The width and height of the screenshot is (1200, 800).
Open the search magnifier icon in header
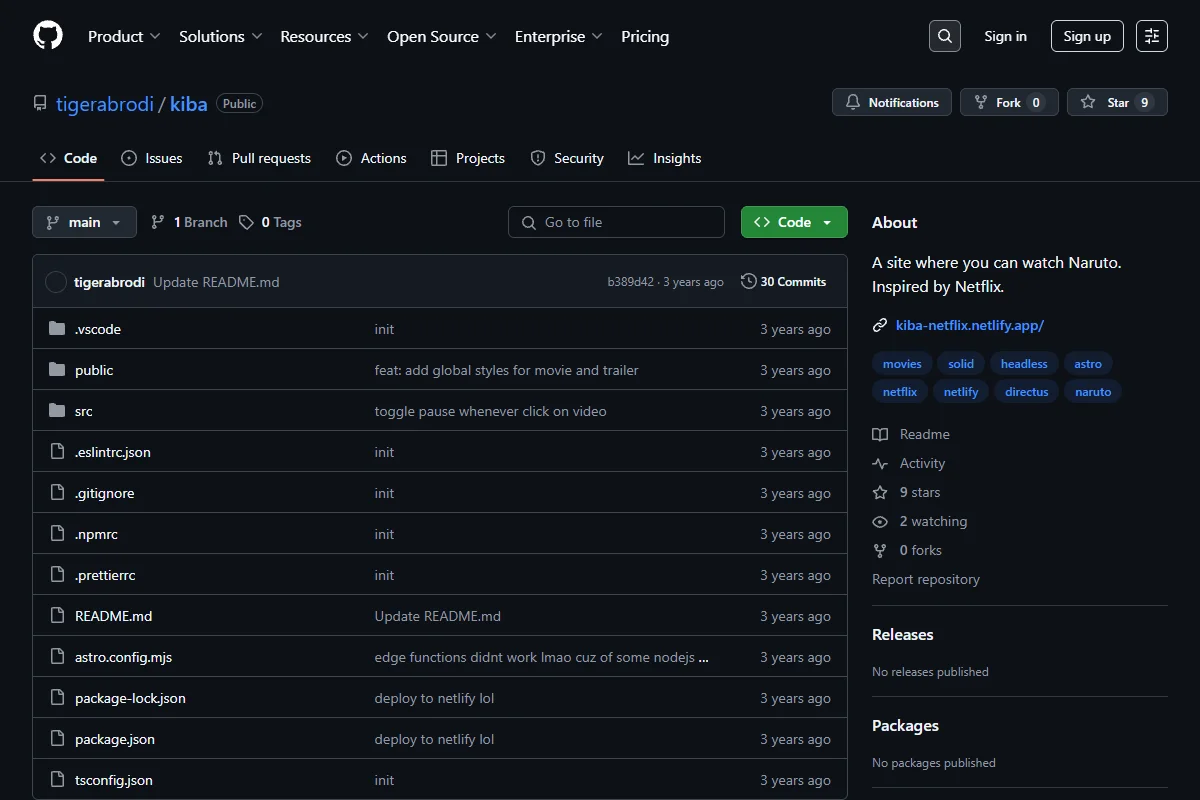pyautogui.click(x=945, y=36)
